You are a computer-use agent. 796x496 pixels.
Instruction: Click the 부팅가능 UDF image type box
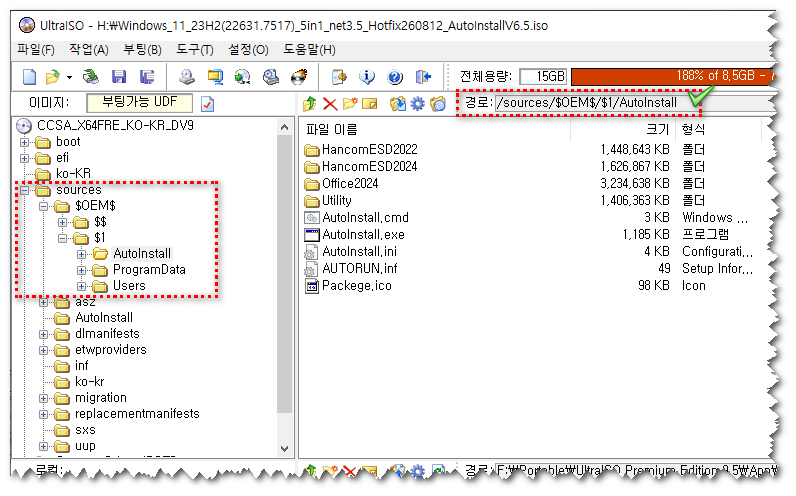coord(140,102)
